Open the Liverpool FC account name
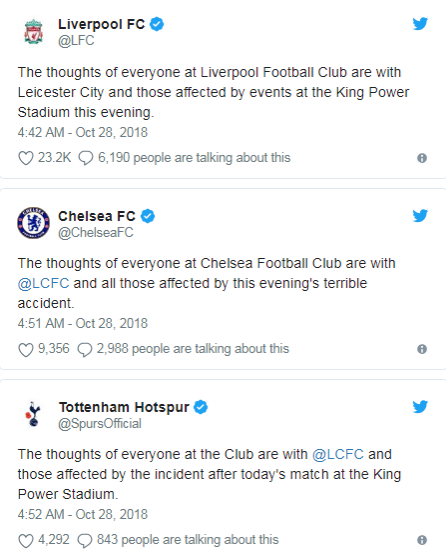Screen dimensions: 446x556 point(101,24)
